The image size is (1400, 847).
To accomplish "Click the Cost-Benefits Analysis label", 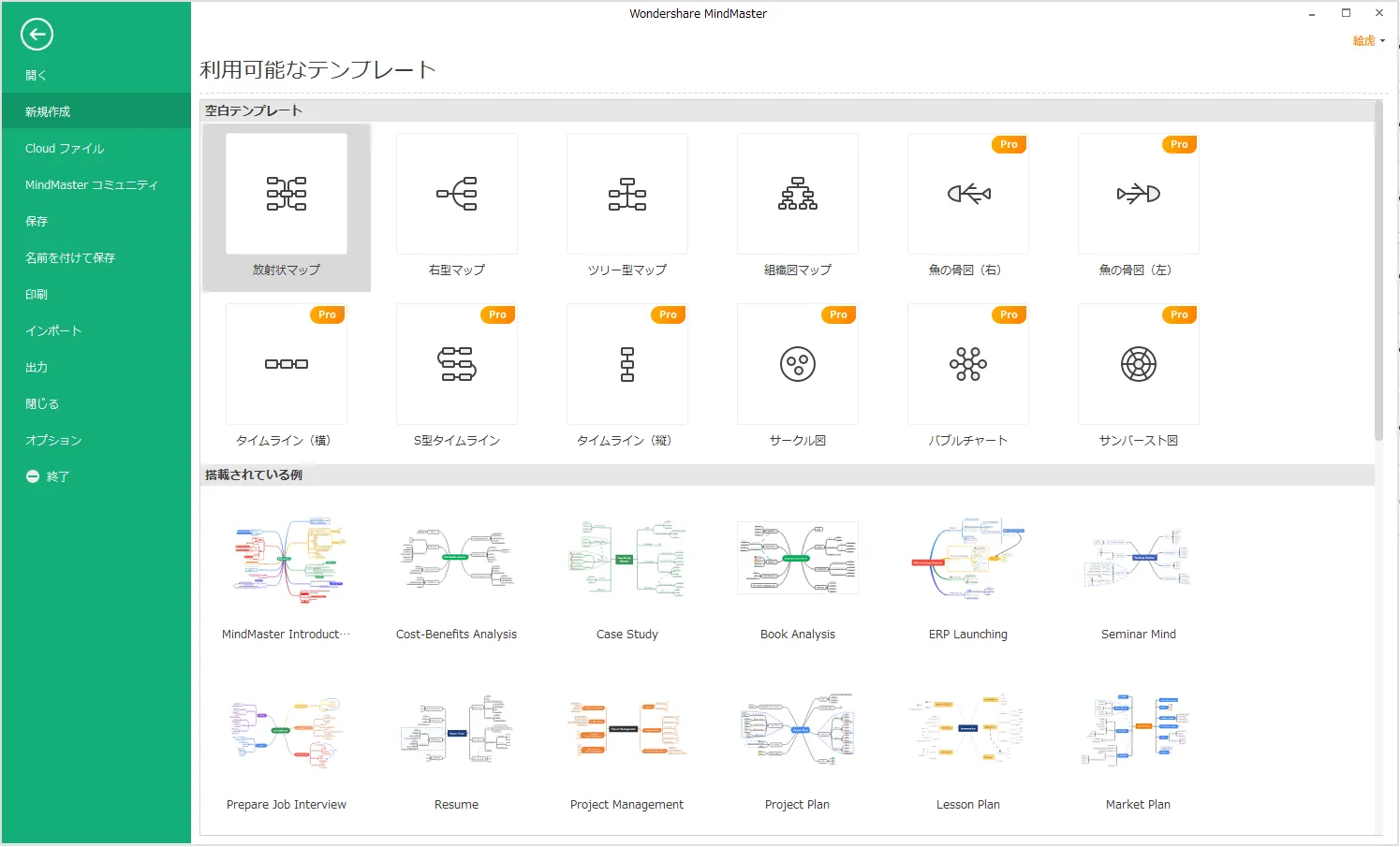I will pos(457,635).
